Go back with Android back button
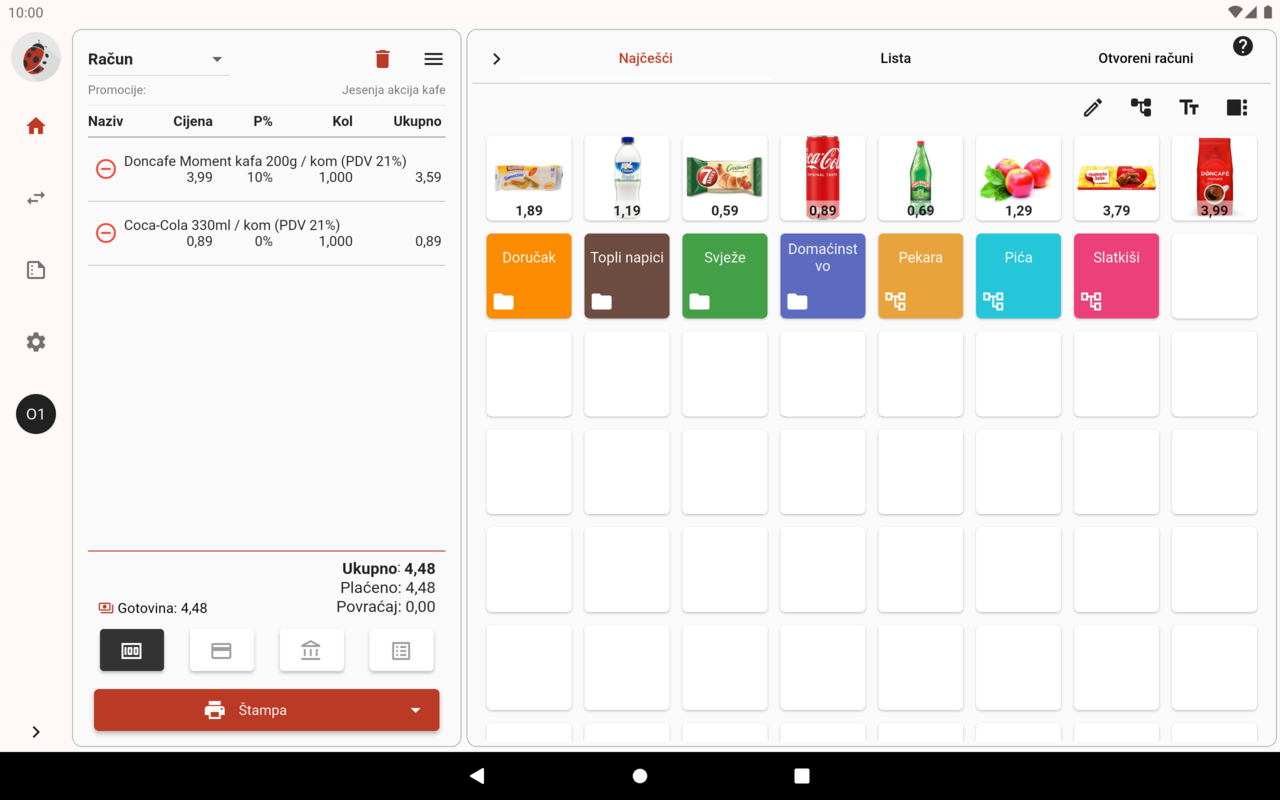This screenshot has width=1280, height=800. point(477,776)
